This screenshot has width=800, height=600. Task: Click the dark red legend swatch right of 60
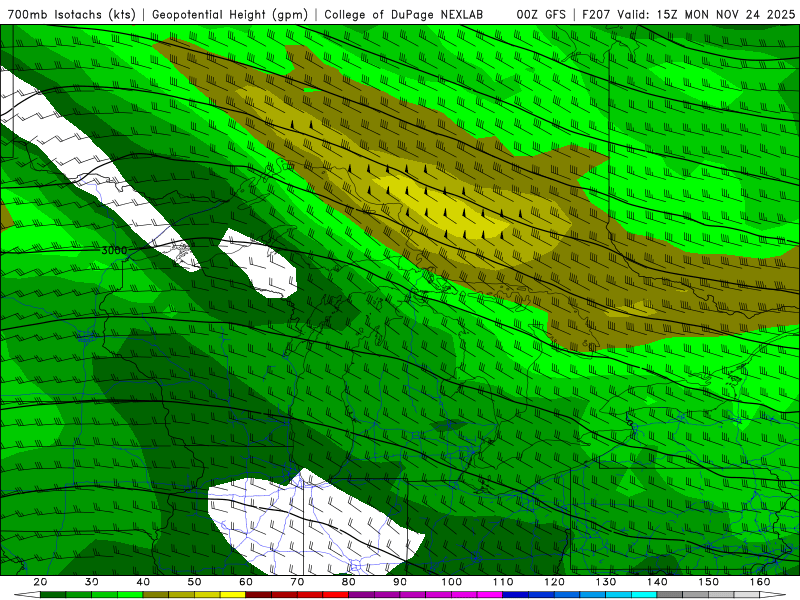259,595
